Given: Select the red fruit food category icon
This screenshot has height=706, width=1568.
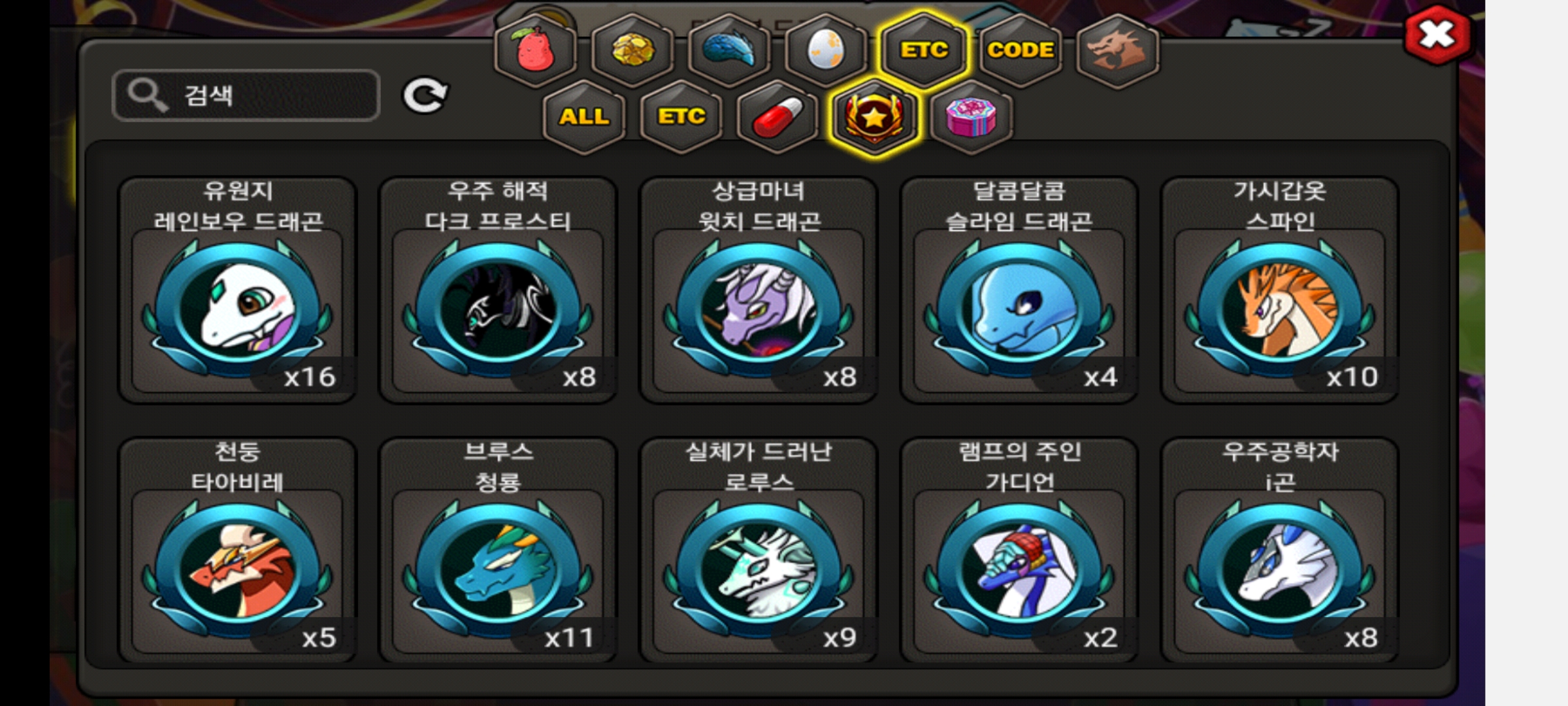Looking at the screenshot, I should (x=536, y=50).
